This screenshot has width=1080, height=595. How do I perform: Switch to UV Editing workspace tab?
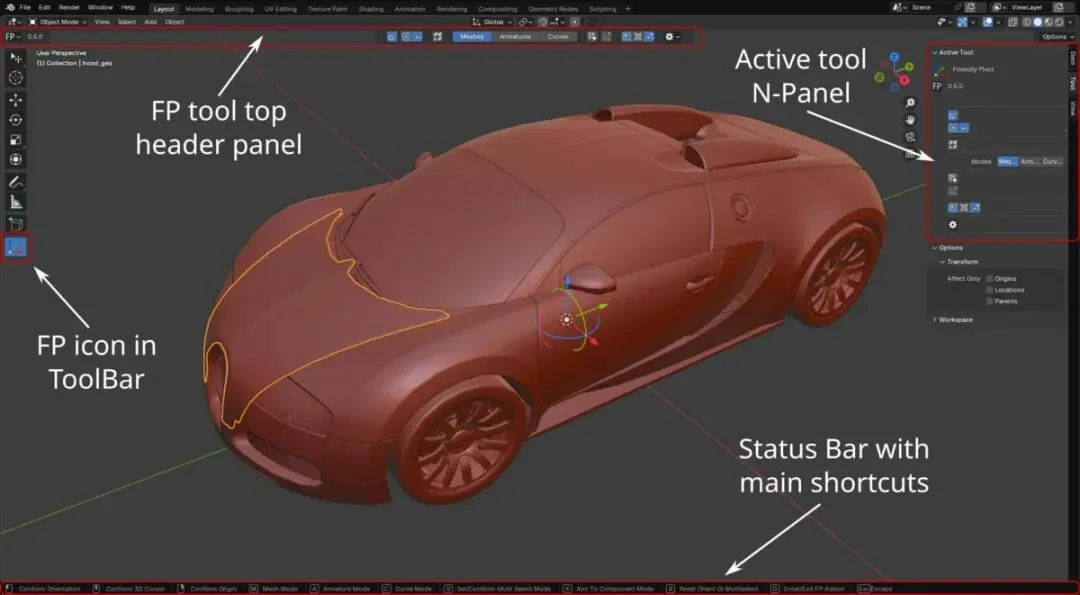point(280,9)
